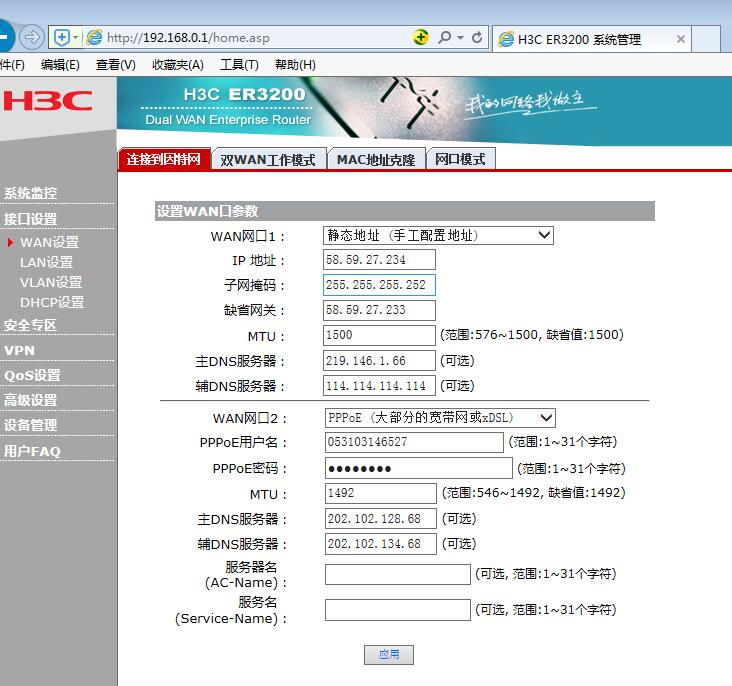Click the 应用 apply button
The height and width of the screenshot is (686, 732).
tap(389, 655)
